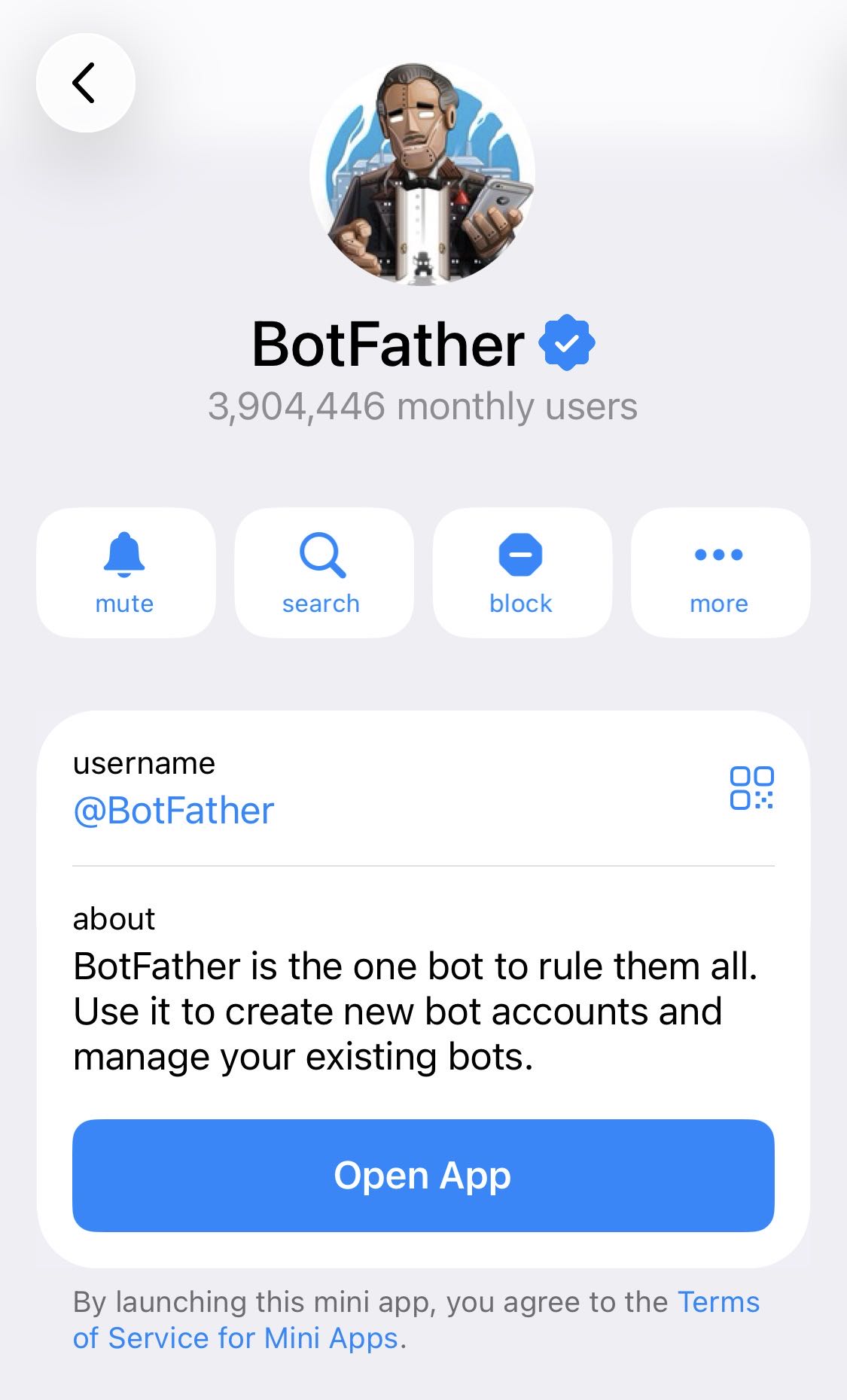This screenshot has height=1400, width=847.
Task: Tap the magnifying glass search icon
Action: pos(322,555)
